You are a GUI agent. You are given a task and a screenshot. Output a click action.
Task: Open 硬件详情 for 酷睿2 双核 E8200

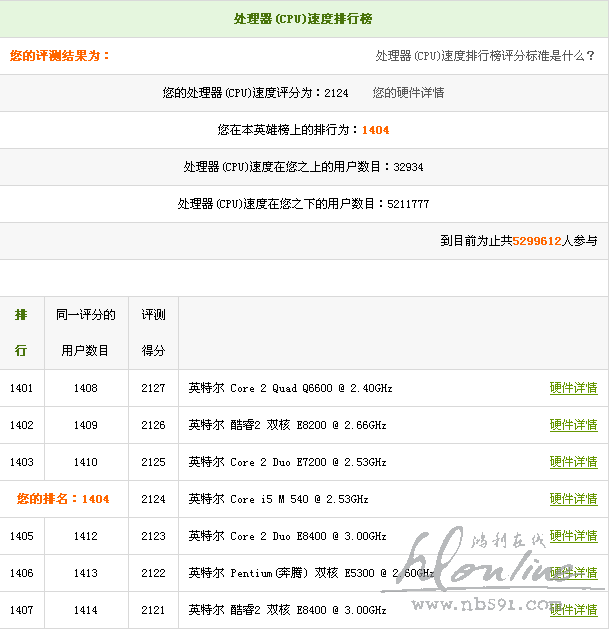(x=573, y=425)
